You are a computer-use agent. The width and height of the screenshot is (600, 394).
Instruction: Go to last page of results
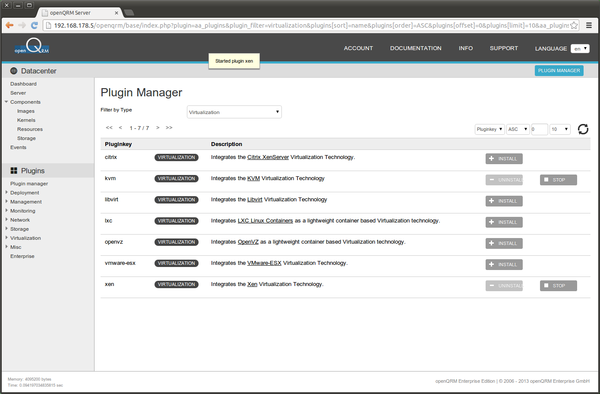169,128
